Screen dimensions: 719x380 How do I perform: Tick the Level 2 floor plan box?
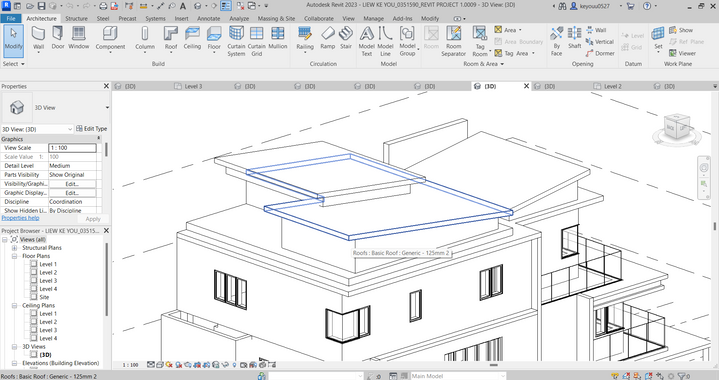33,272
